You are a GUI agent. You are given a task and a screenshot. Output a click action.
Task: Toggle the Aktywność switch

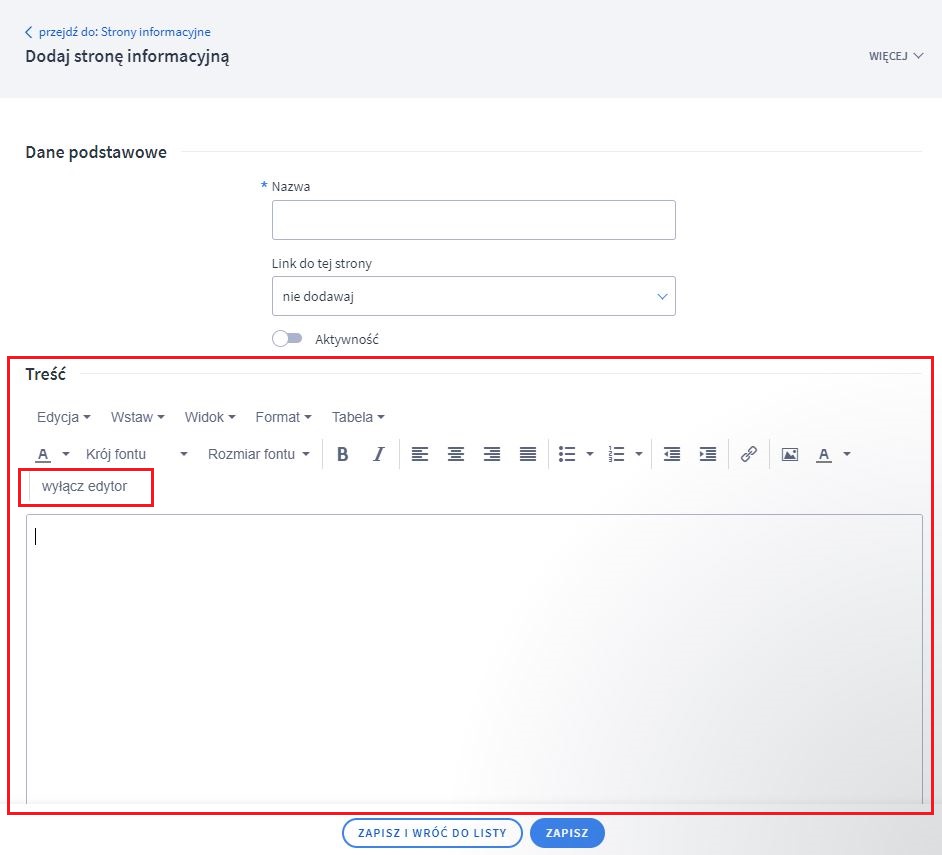287,339
